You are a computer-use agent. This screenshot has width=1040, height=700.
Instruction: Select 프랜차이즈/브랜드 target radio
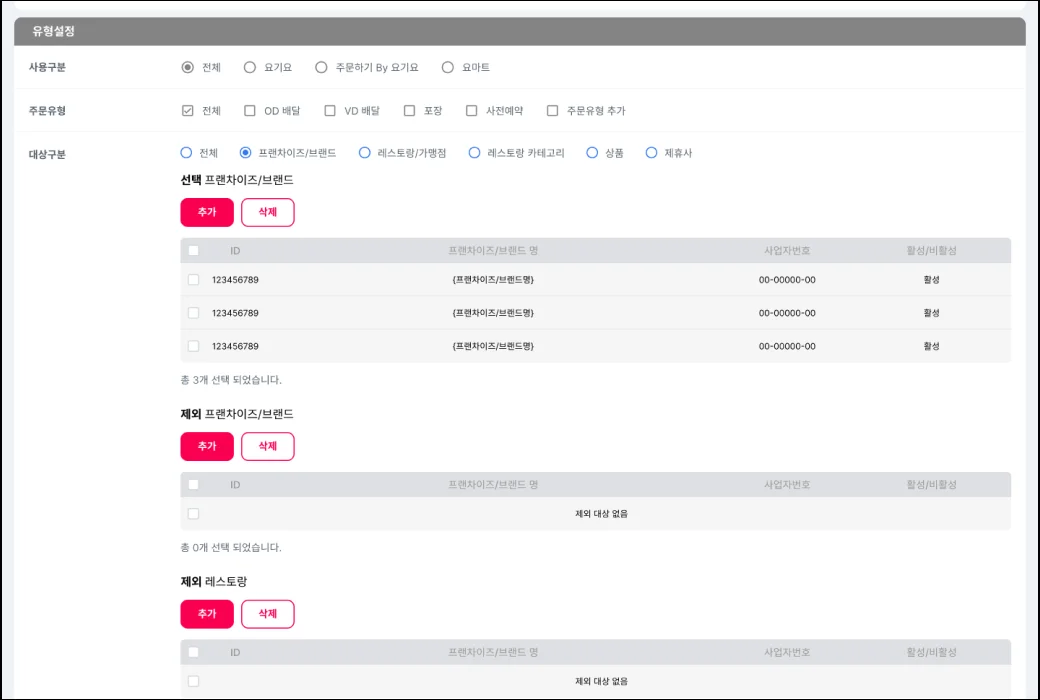(x=245, y=153)
